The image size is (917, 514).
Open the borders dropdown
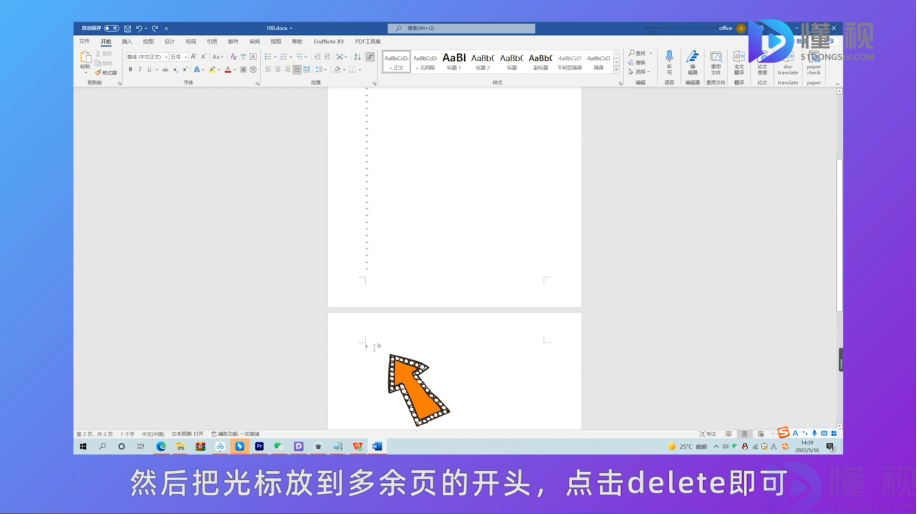click(x=359, y=70)
